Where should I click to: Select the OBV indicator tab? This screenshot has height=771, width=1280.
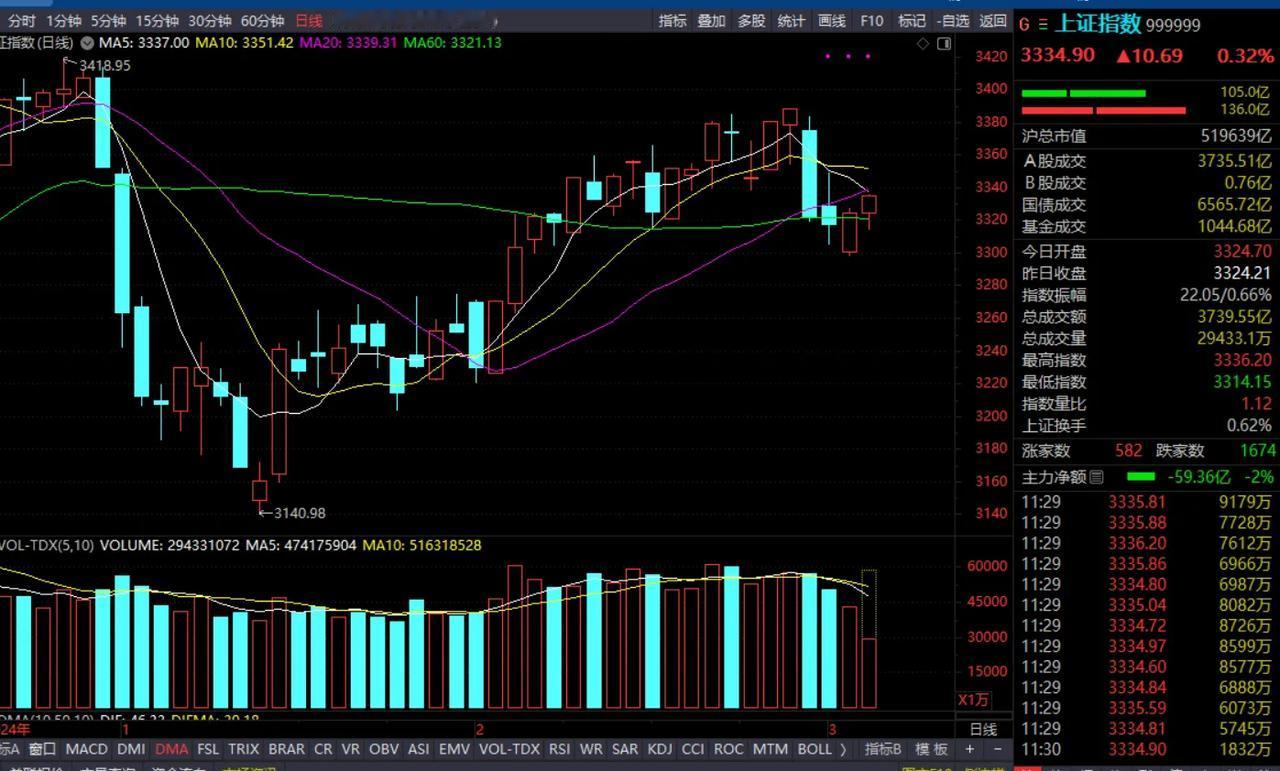pyautogui.click(x=384, y=748)
